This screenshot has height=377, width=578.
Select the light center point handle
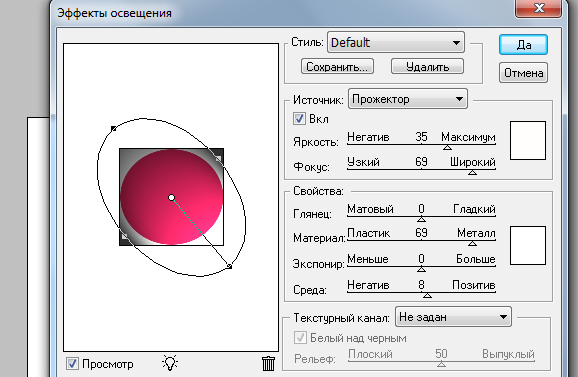click(x=171, y=198)
